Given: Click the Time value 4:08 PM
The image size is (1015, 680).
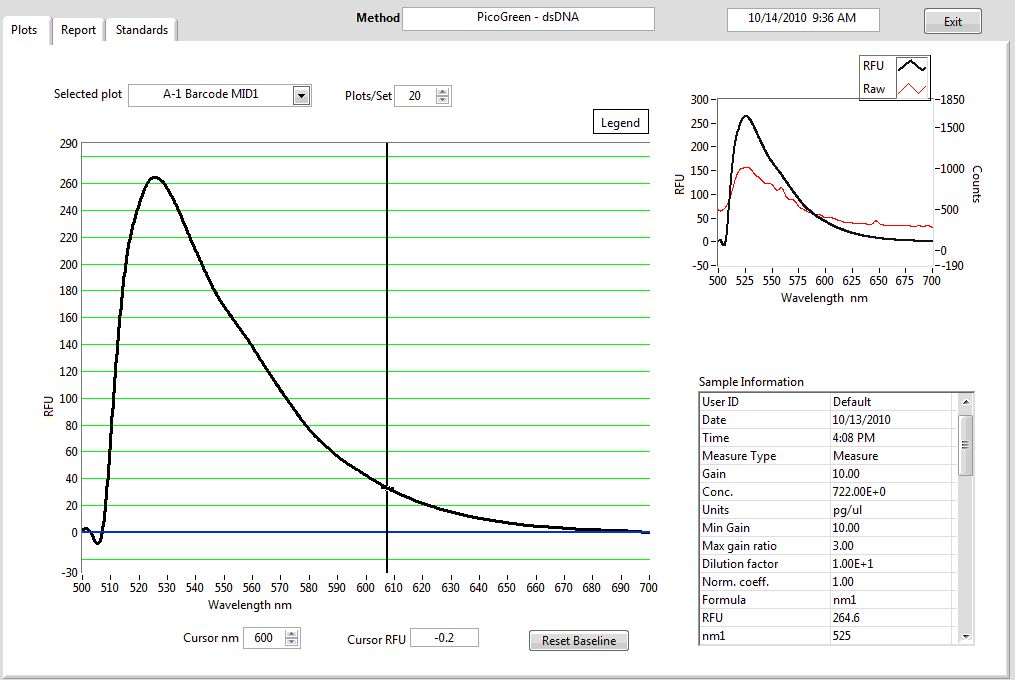Looking at the screenshot, I should coord(854,438).
